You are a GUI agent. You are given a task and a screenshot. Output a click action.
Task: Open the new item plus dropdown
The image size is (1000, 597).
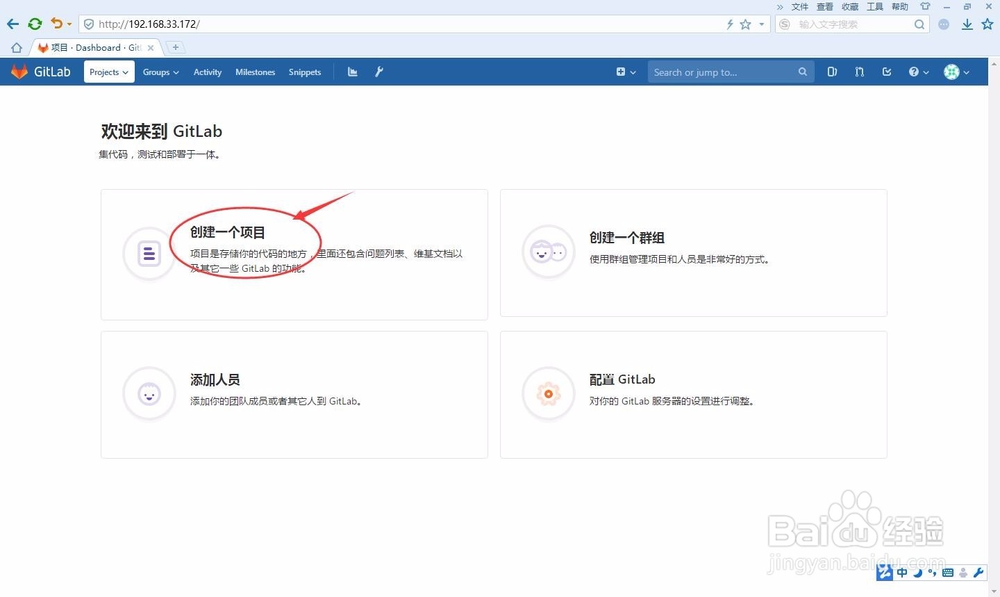click(x=626, y=72)
